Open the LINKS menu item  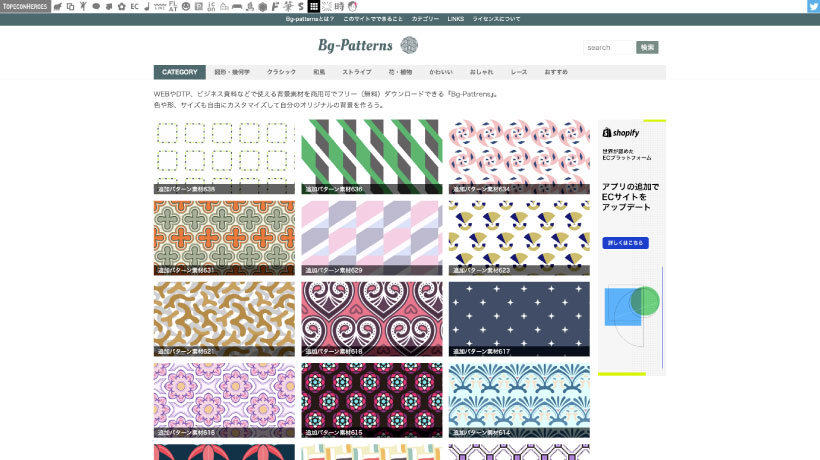(x=455, y=19)
